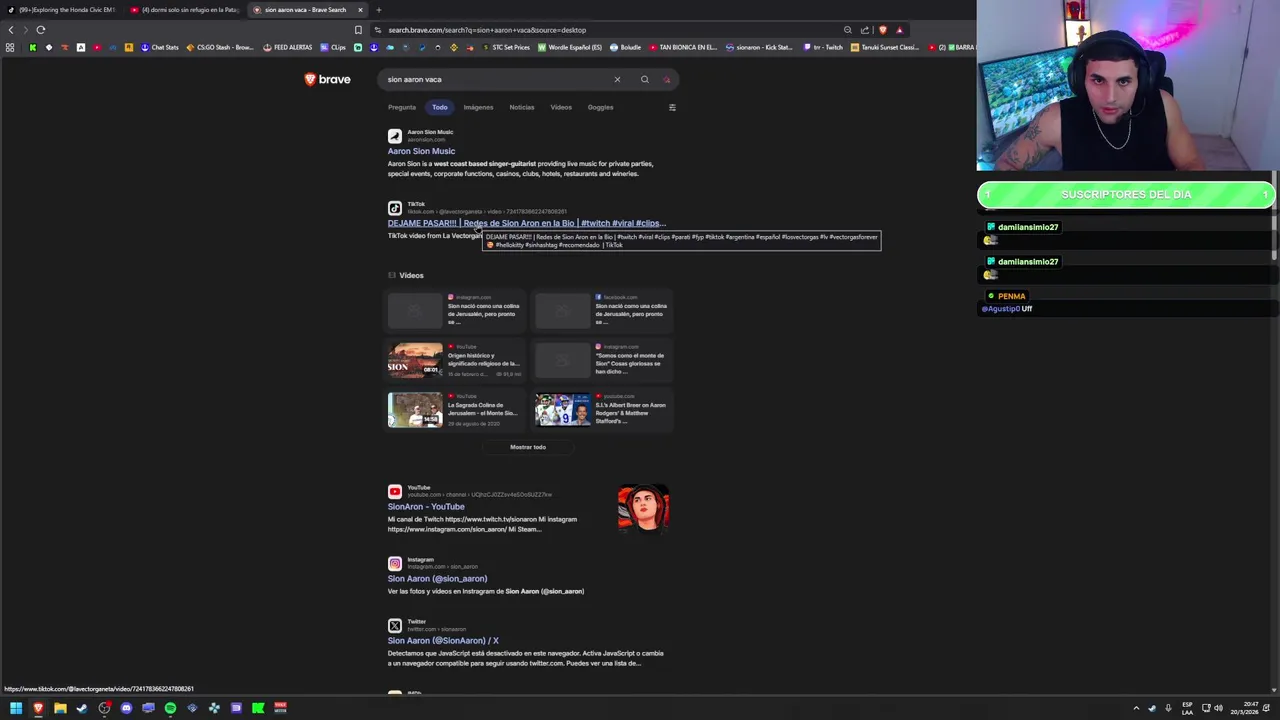1280x720 pixels.
Task: Click X Twitter favicon on result
Action: [x=395, y=625]
